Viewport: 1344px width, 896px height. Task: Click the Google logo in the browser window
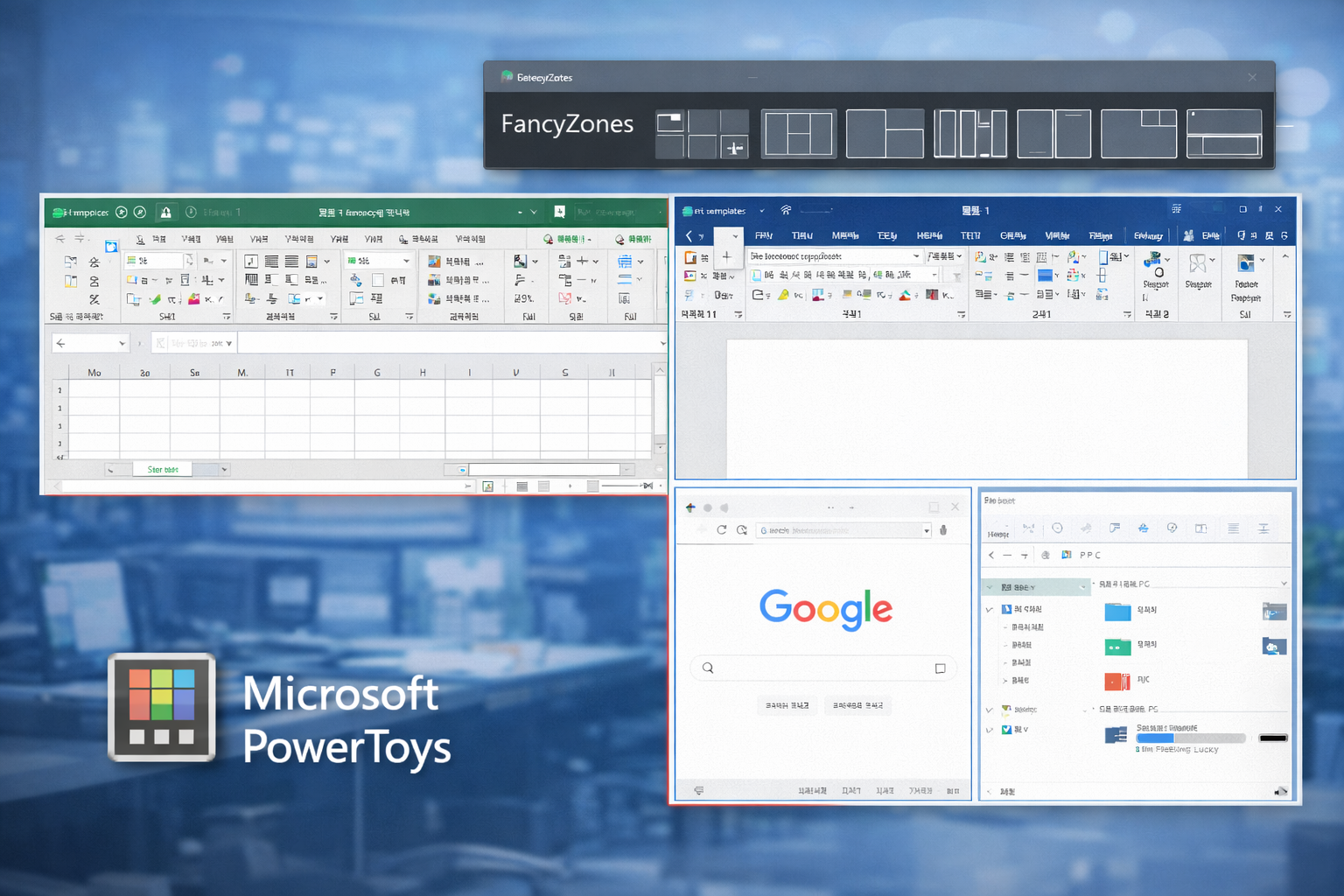click(x=826, y=609)
